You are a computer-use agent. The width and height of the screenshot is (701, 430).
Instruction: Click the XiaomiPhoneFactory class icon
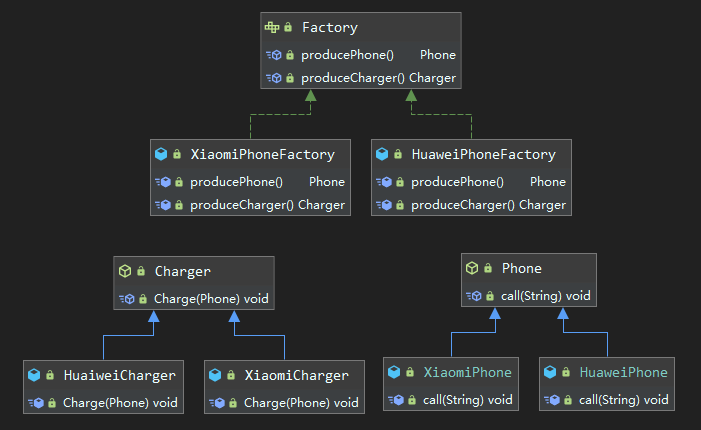coord(161,155)
